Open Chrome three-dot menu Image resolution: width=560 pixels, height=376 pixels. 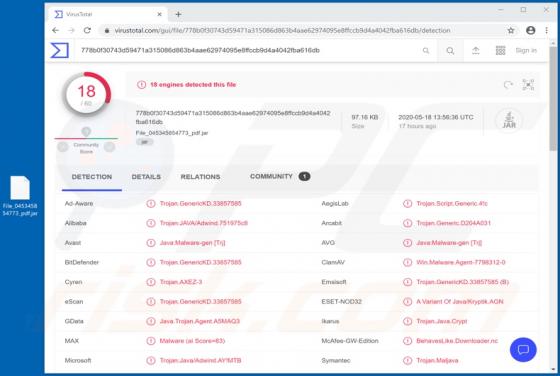546,31
